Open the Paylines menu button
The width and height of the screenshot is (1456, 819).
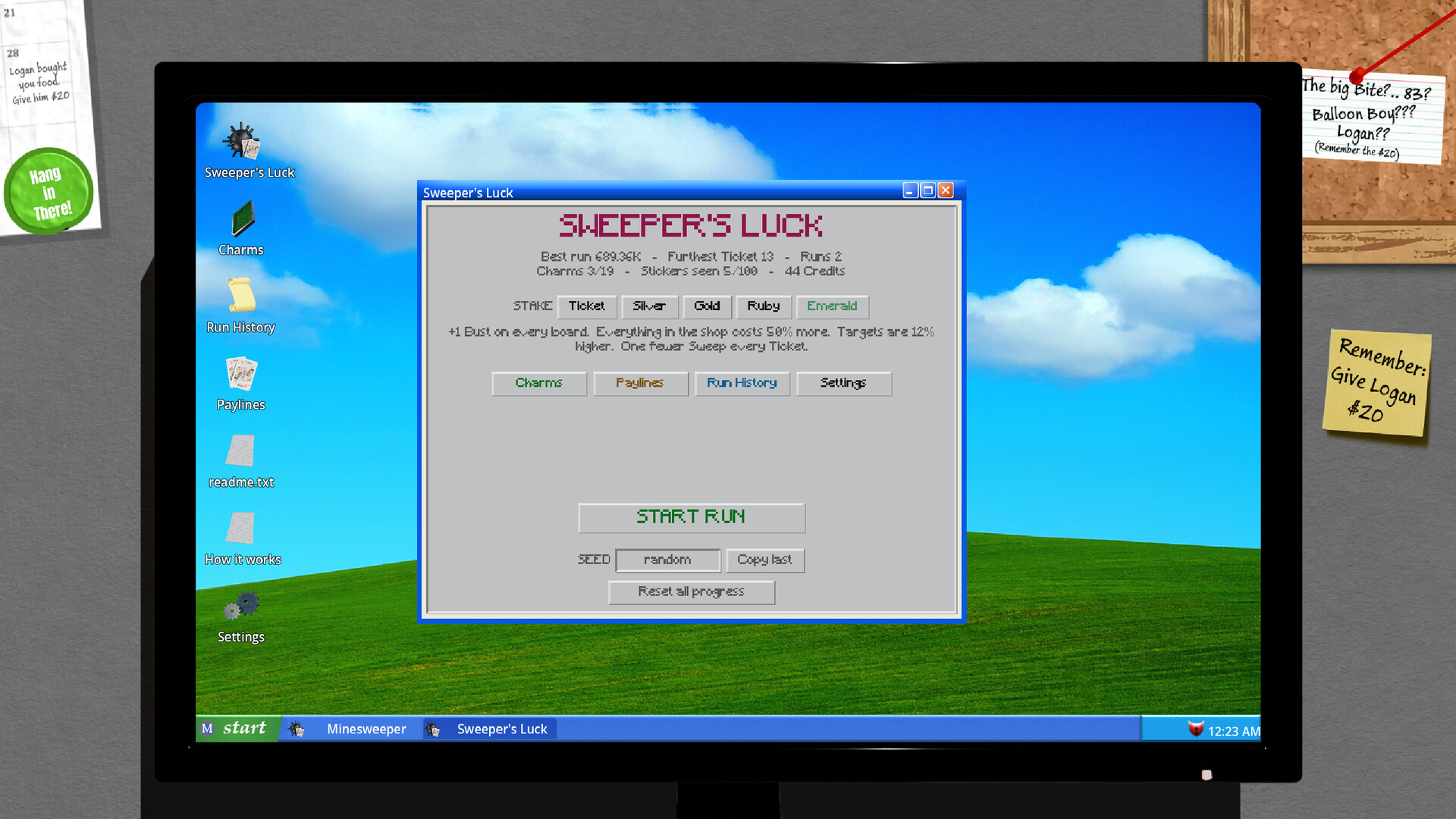click(640, 383)
